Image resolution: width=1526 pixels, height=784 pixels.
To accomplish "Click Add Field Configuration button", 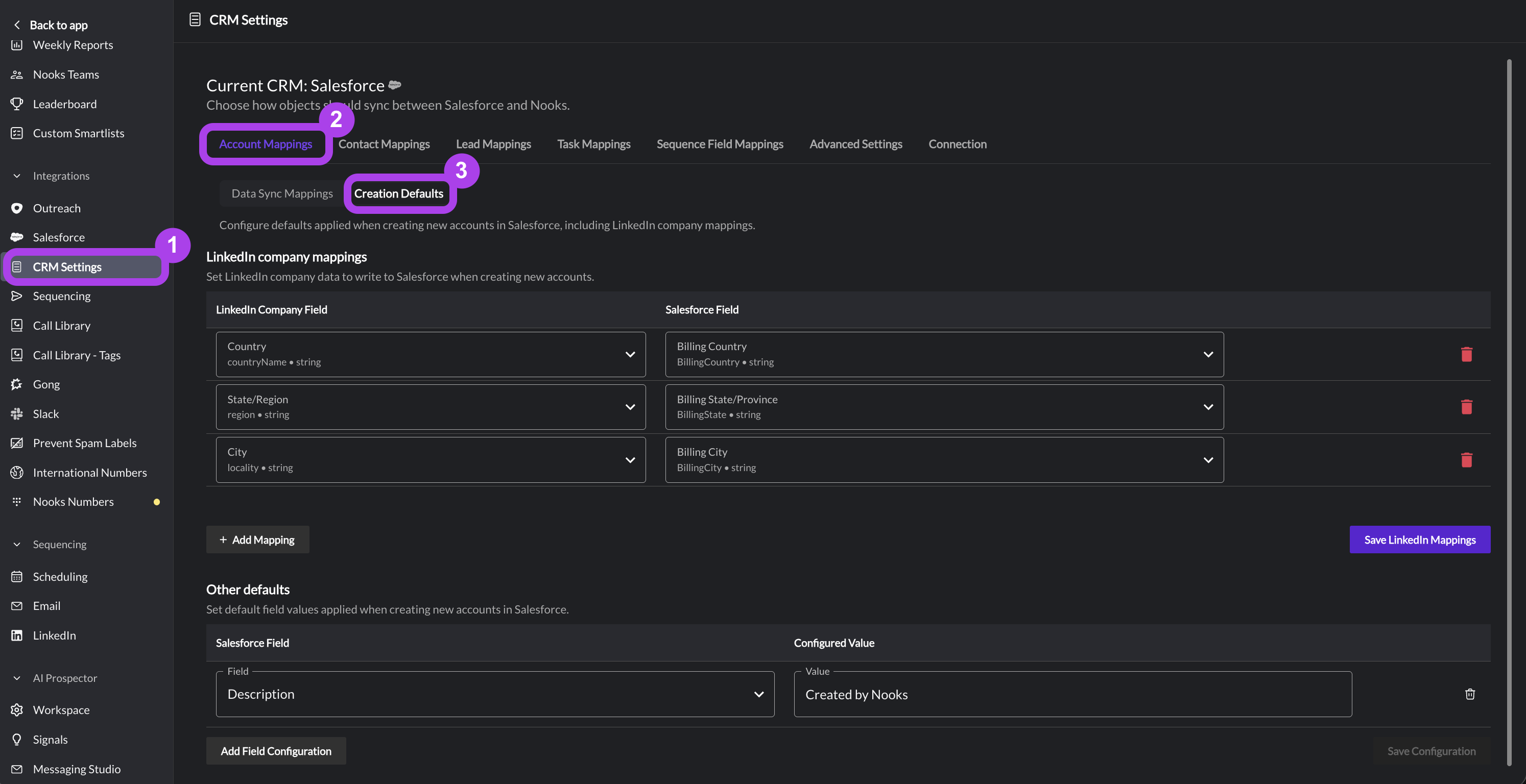I will coord(276,751).
